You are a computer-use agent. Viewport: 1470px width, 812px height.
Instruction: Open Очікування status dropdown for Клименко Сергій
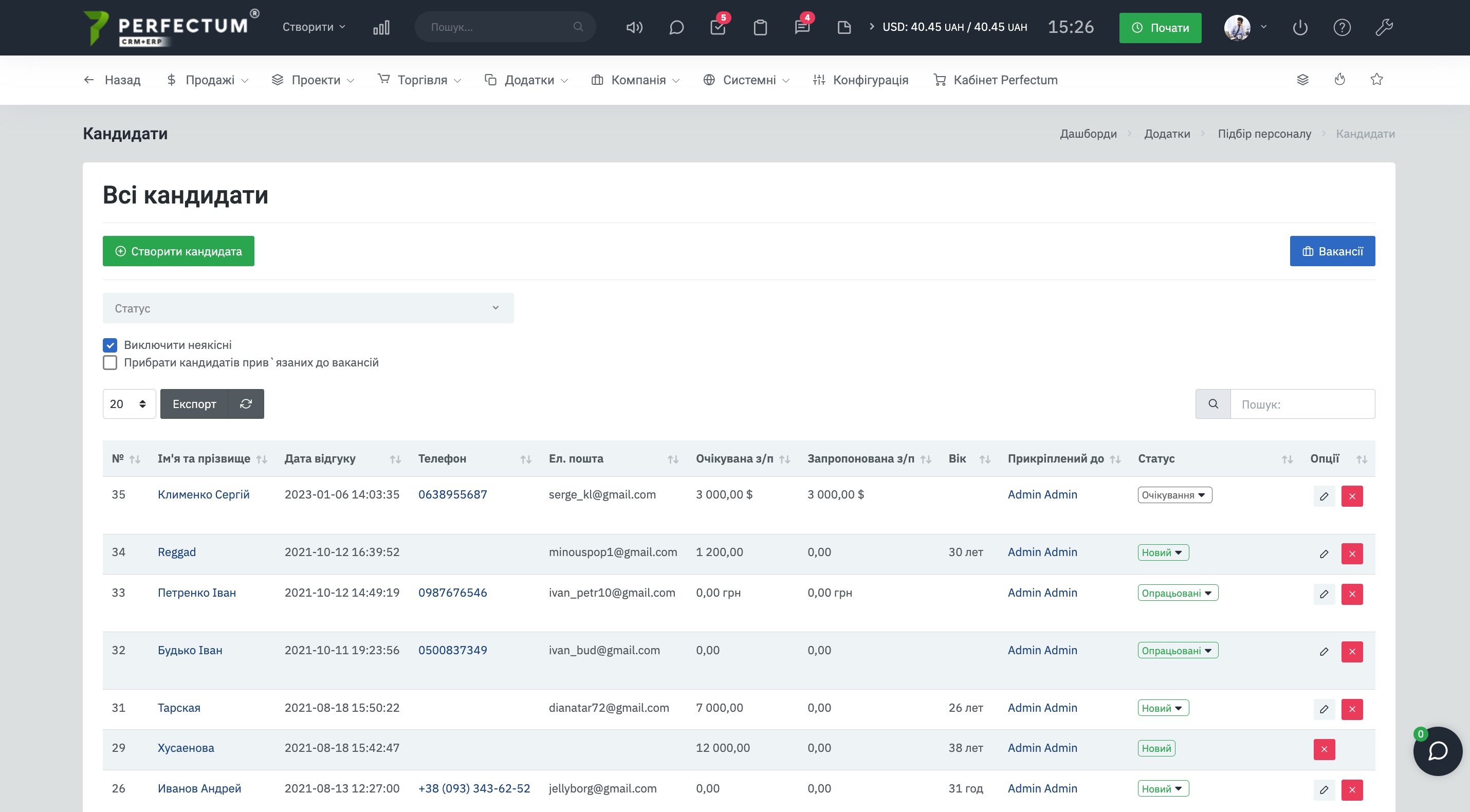point(1174,495)
